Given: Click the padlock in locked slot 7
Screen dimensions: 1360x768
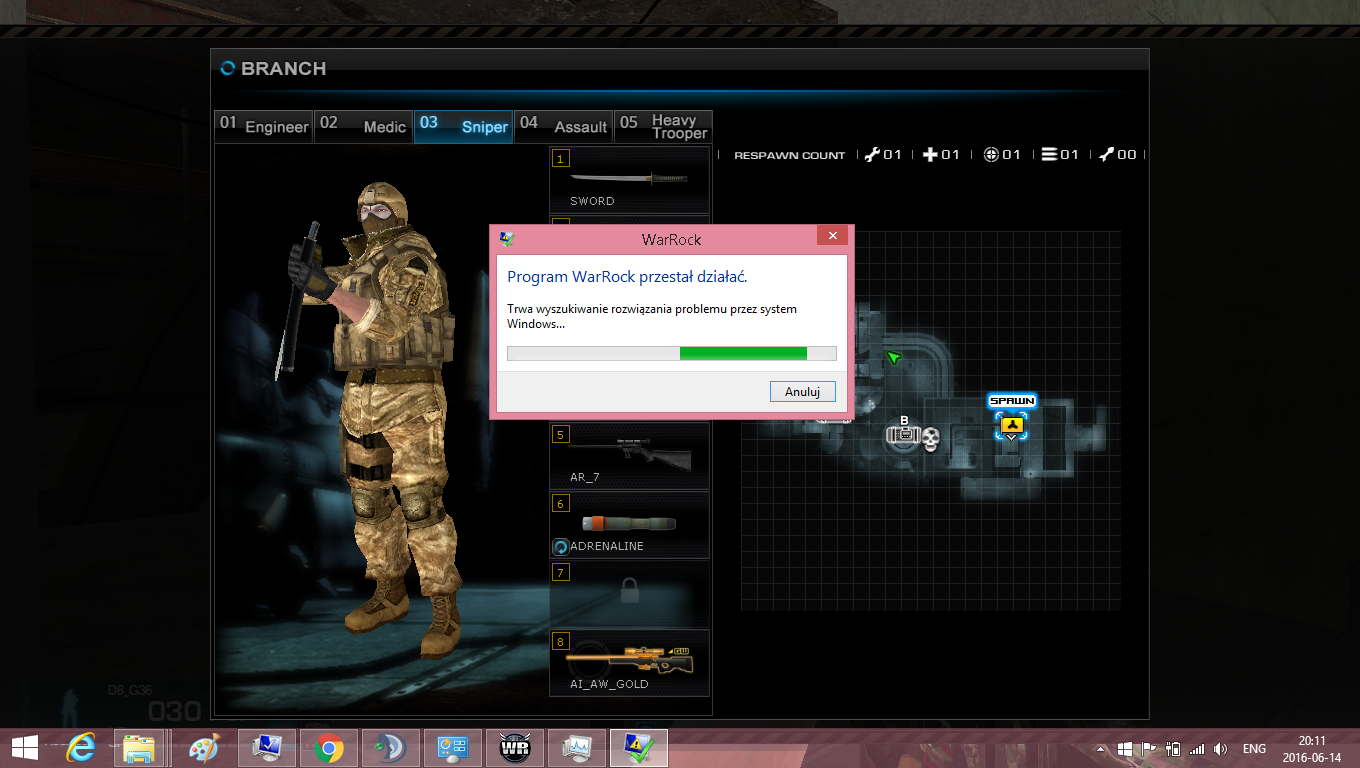Looking at the screenshot, I should 629,592.
